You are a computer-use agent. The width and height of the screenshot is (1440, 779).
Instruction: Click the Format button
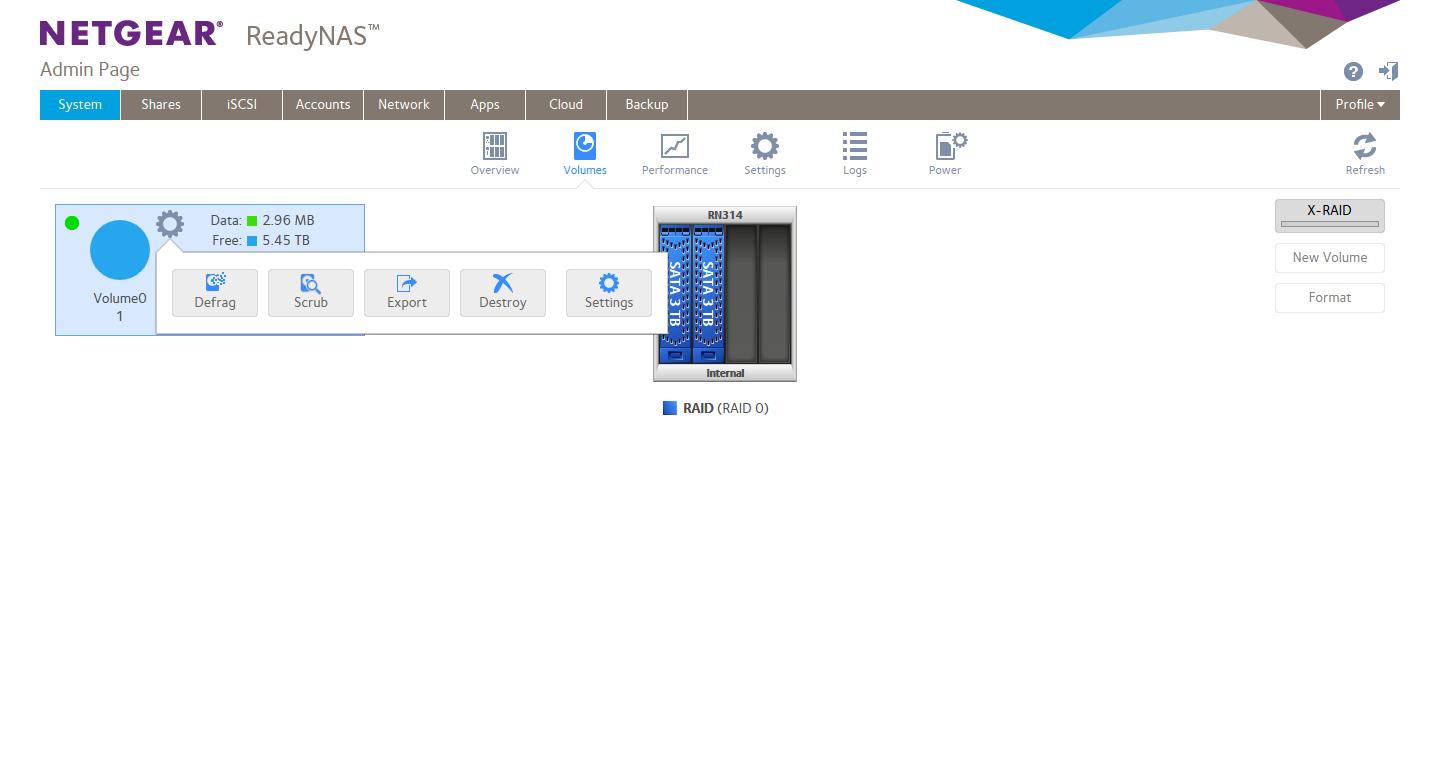point(1330,298)
